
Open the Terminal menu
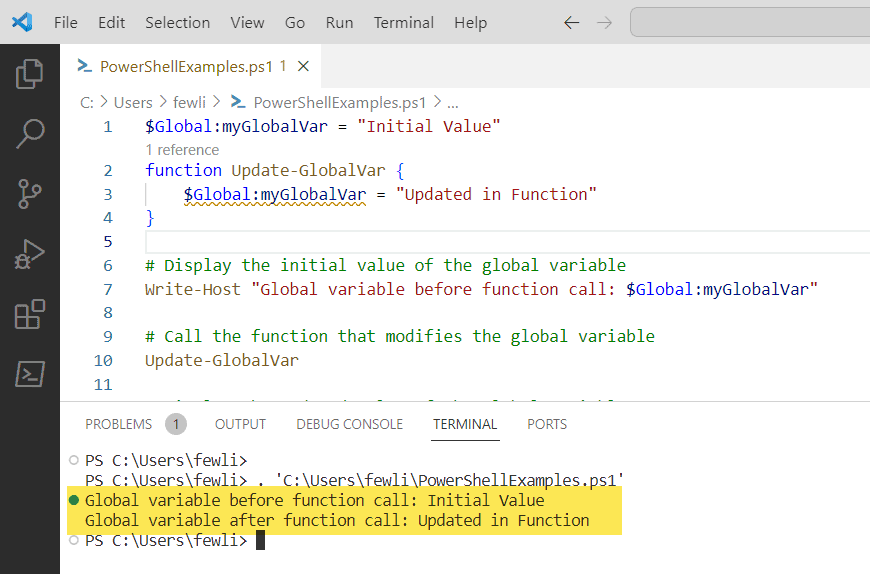(404, 23)
